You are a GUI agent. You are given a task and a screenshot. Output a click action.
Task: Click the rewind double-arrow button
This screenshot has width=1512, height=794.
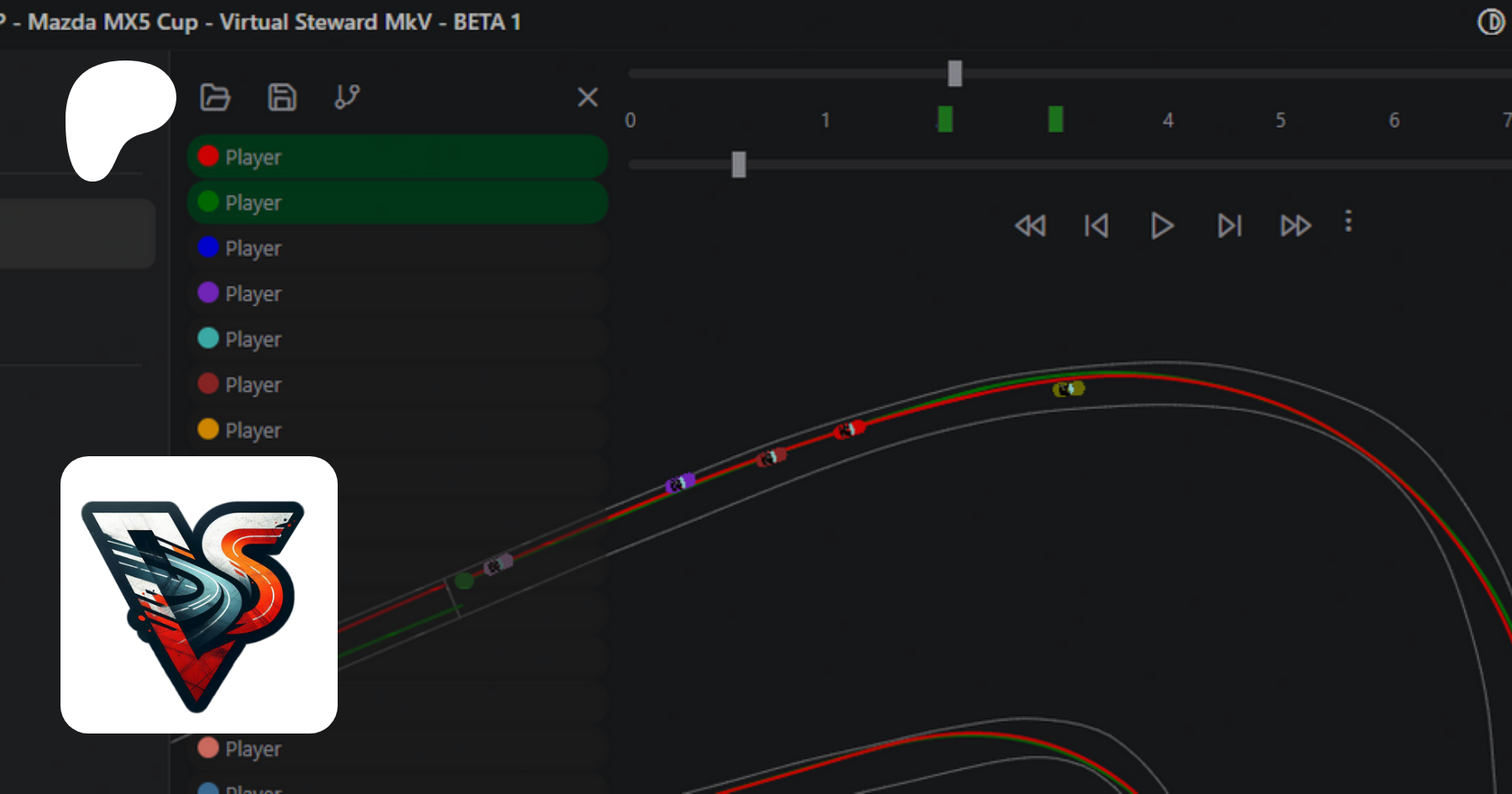(1030, 226)
